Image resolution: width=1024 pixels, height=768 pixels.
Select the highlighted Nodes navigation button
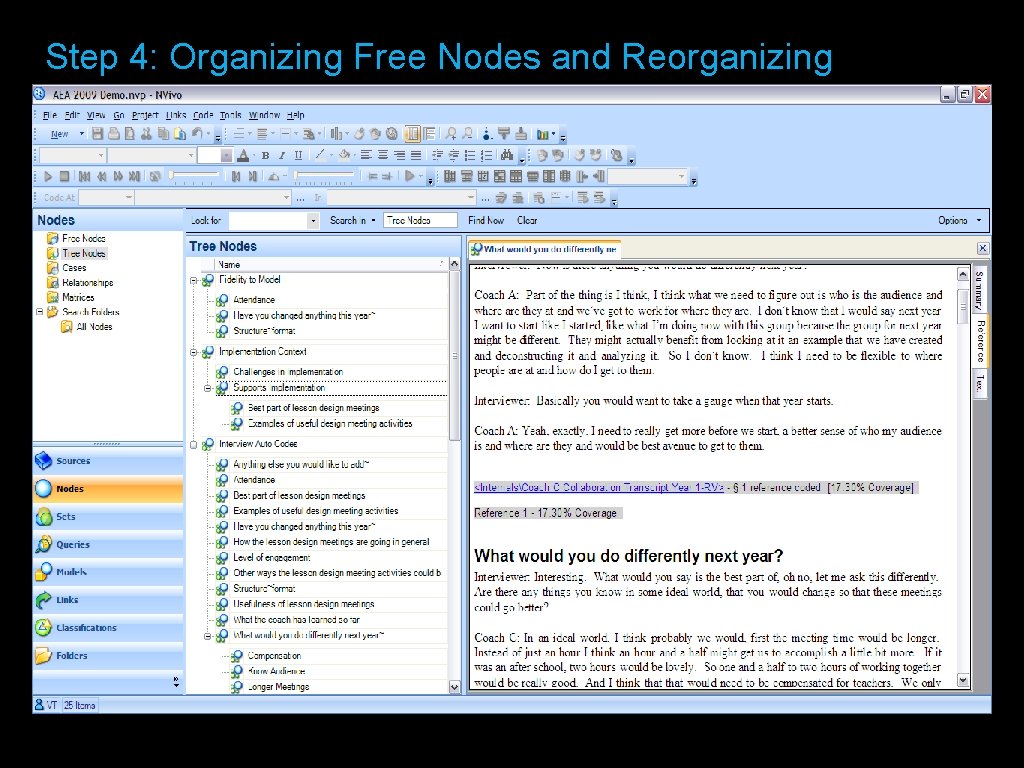(108, 489)
